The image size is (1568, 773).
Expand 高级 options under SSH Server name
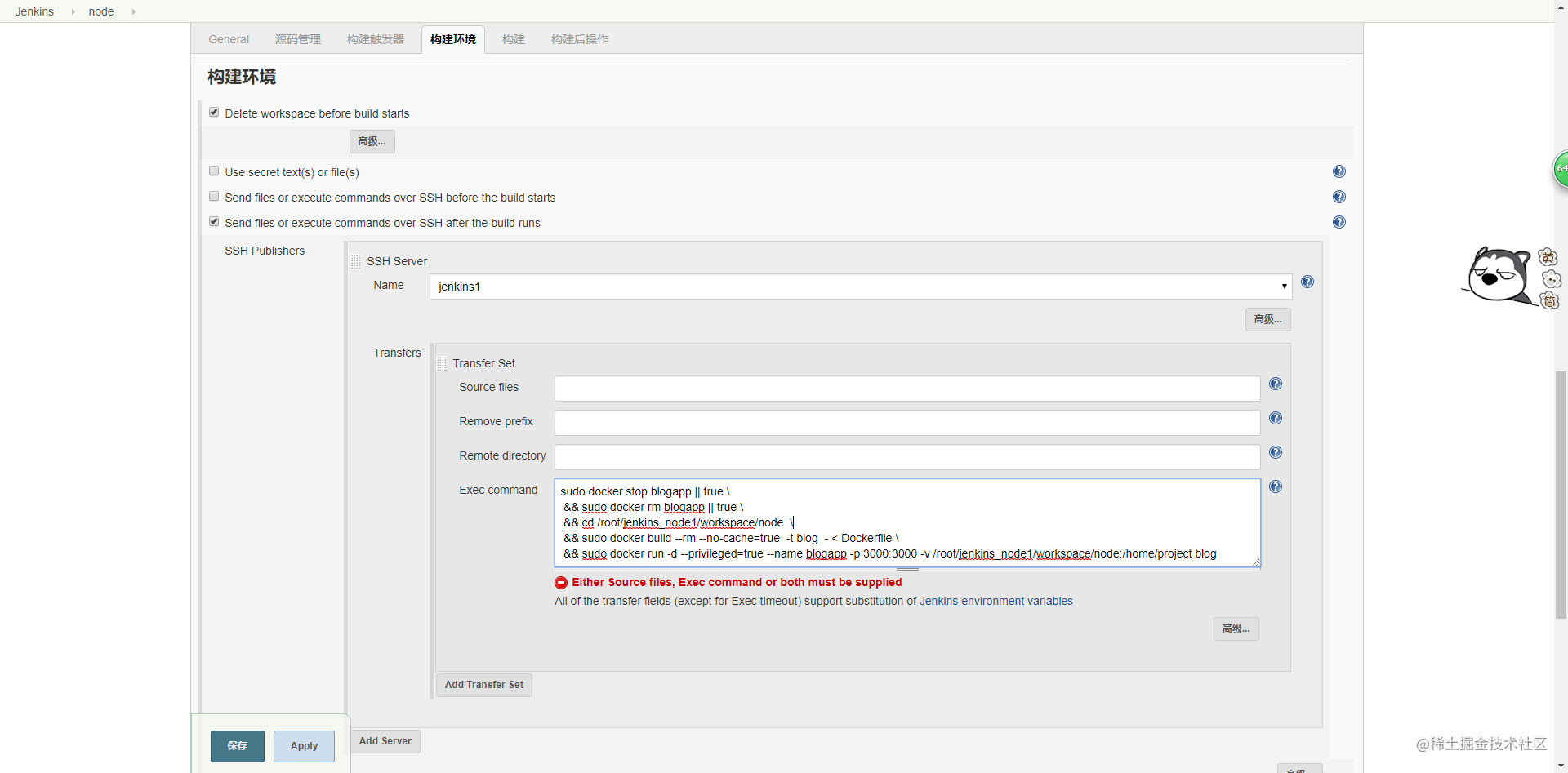pyautogui.click(x=1268, y=319)
